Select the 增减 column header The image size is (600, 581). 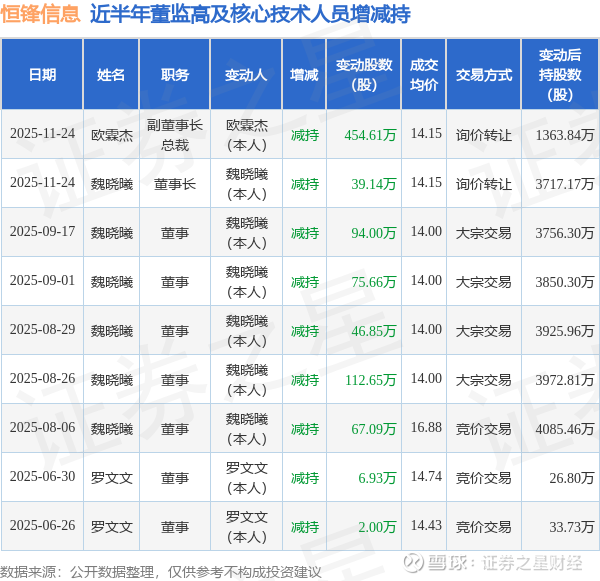[x=304, y=75]
